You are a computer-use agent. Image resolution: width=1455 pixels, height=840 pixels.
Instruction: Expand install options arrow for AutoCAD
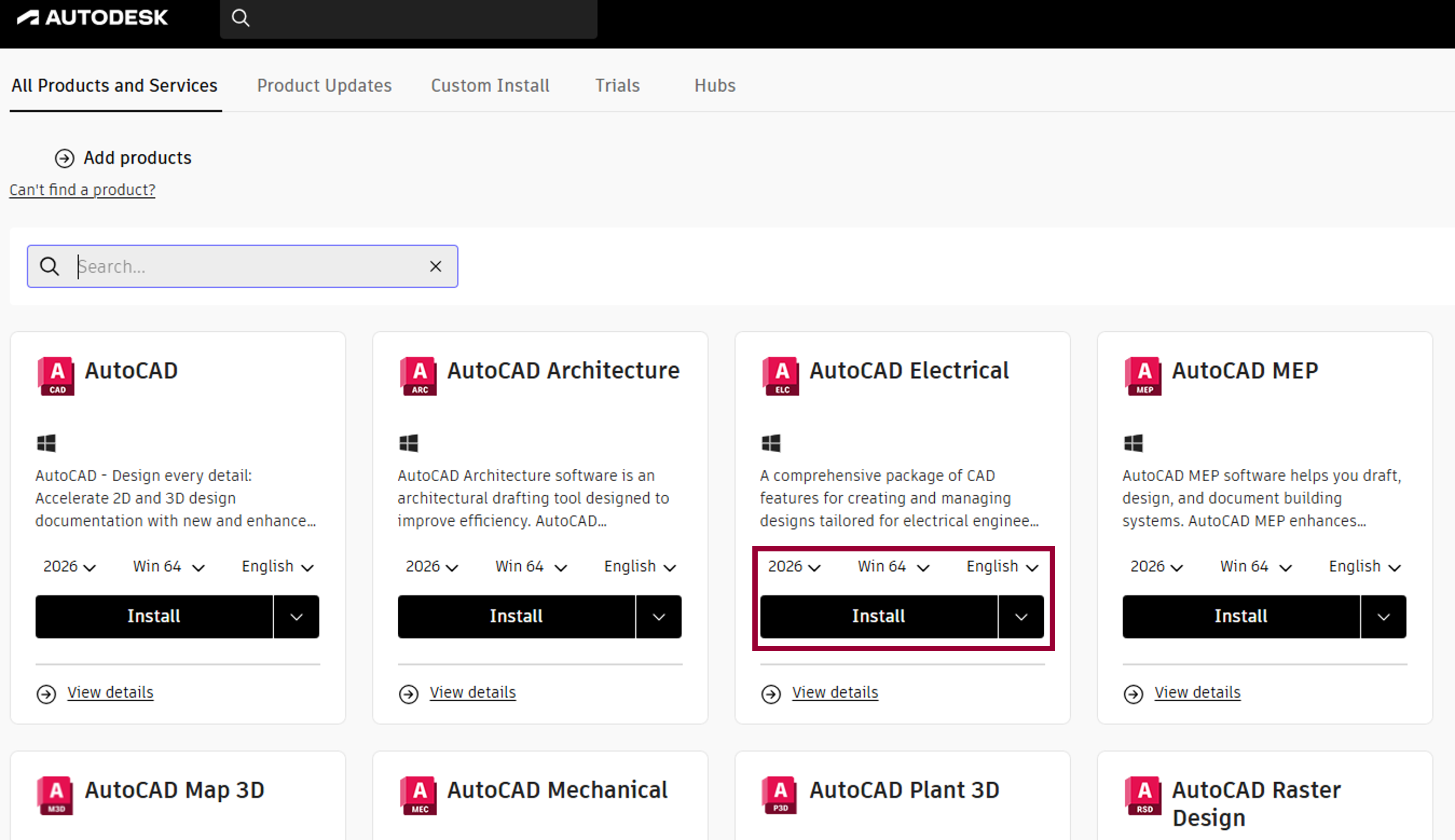coord(297,617)
